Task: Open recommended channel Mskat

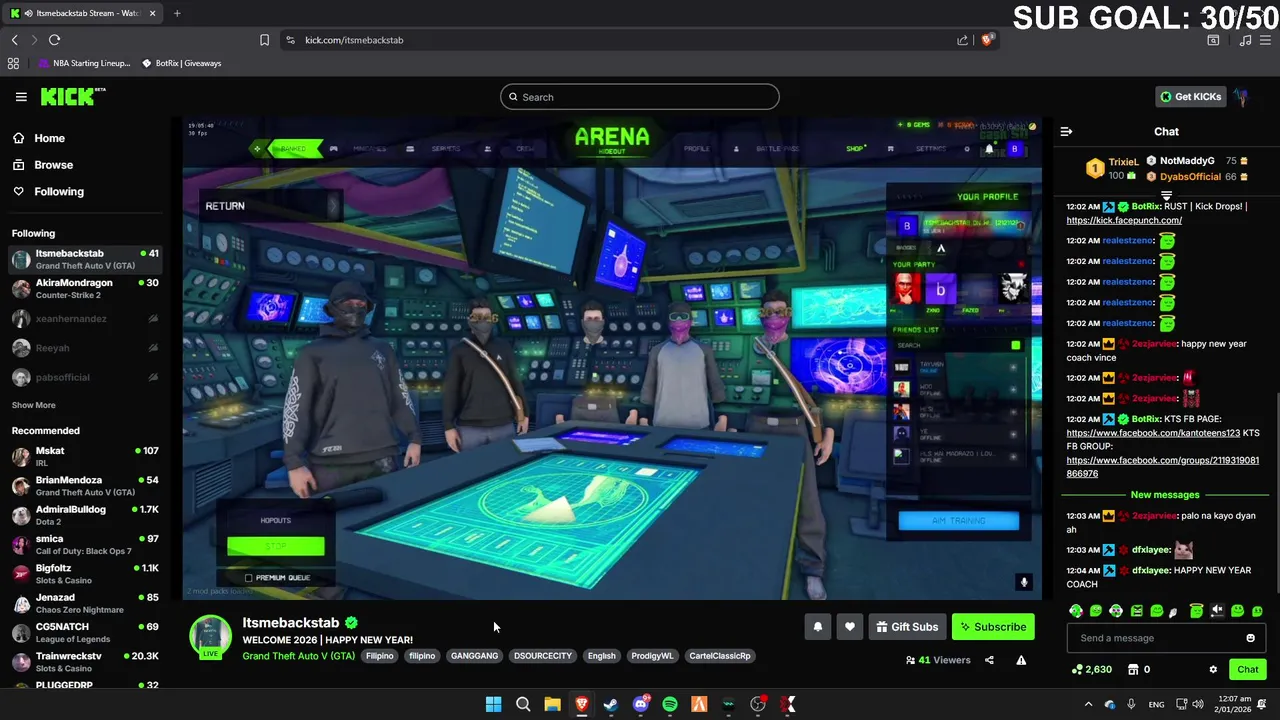Action: coord(85,456)
